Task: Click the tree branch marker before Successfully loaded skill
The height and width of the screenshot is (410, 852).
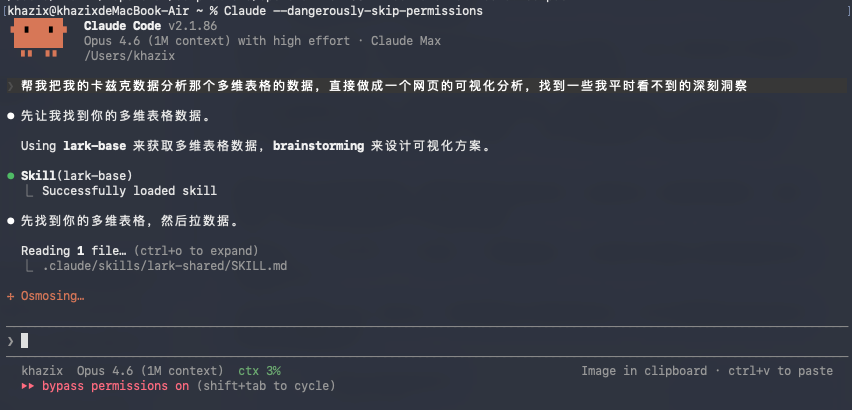Action: [30, 191]
